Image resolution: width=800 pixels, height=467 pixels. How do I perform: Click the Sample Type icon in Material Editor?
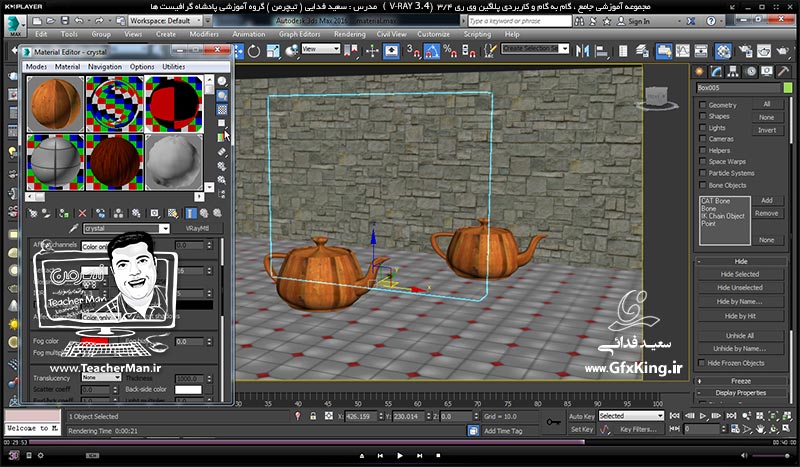coord(222,81)
